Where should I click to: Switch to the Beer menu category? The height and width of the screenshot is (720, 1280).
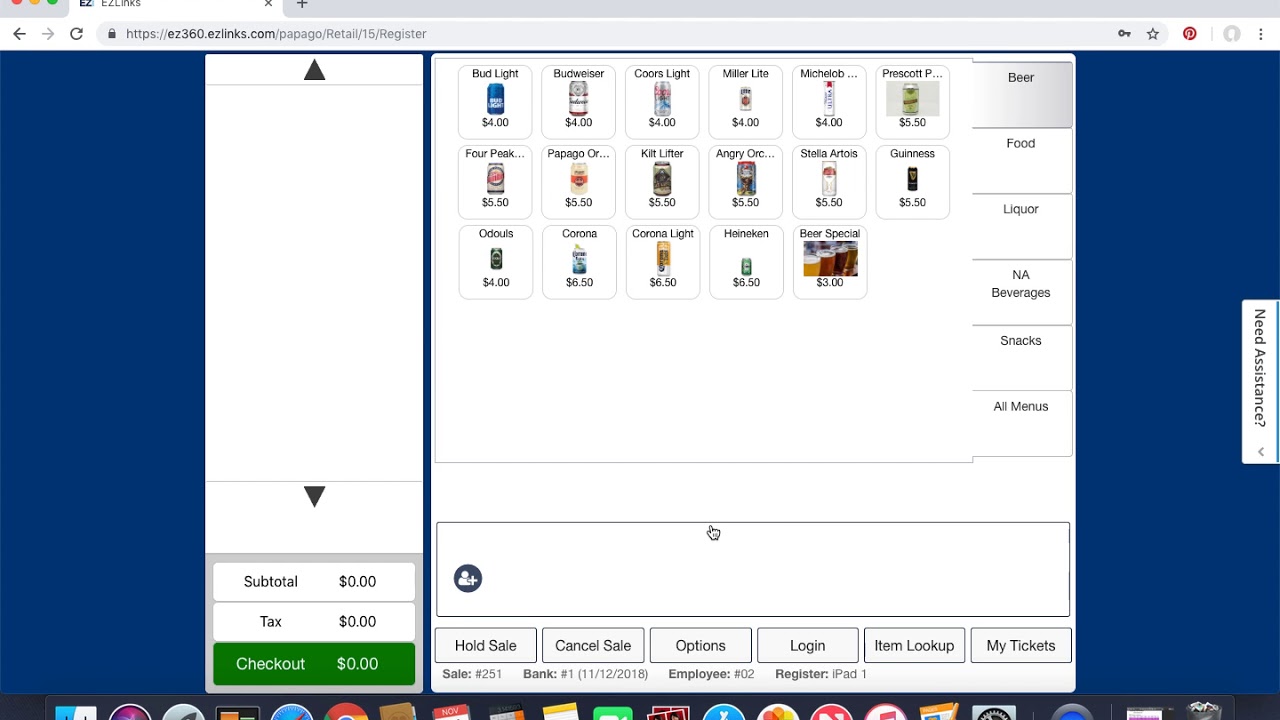[1021, 94]
